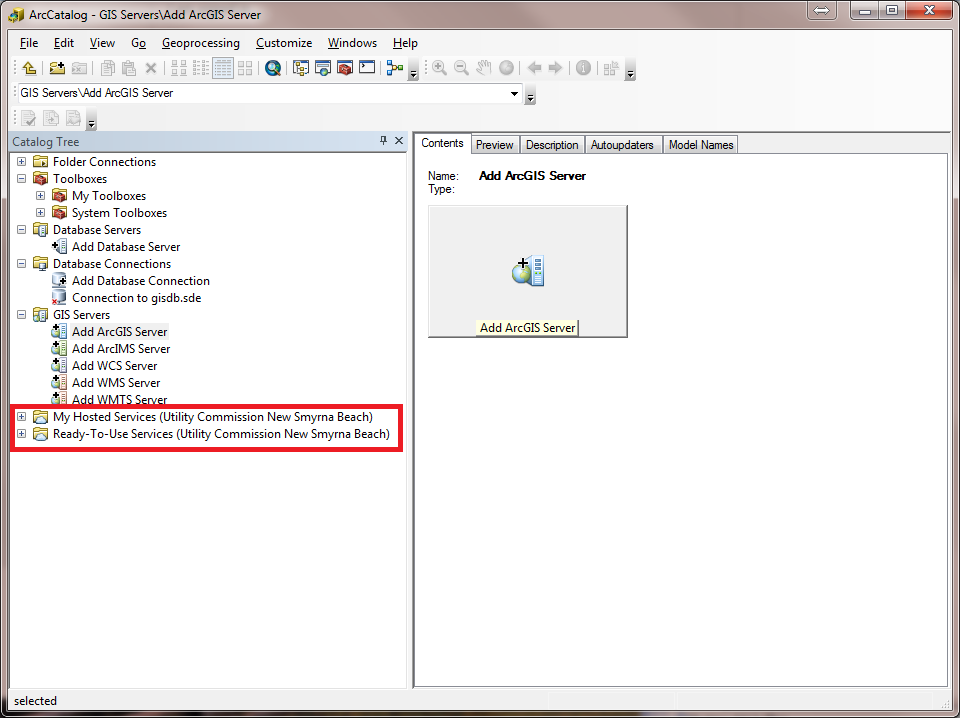Switch to Thumbnails view
The image size is (960, 718).
click(x=245, y=68)
